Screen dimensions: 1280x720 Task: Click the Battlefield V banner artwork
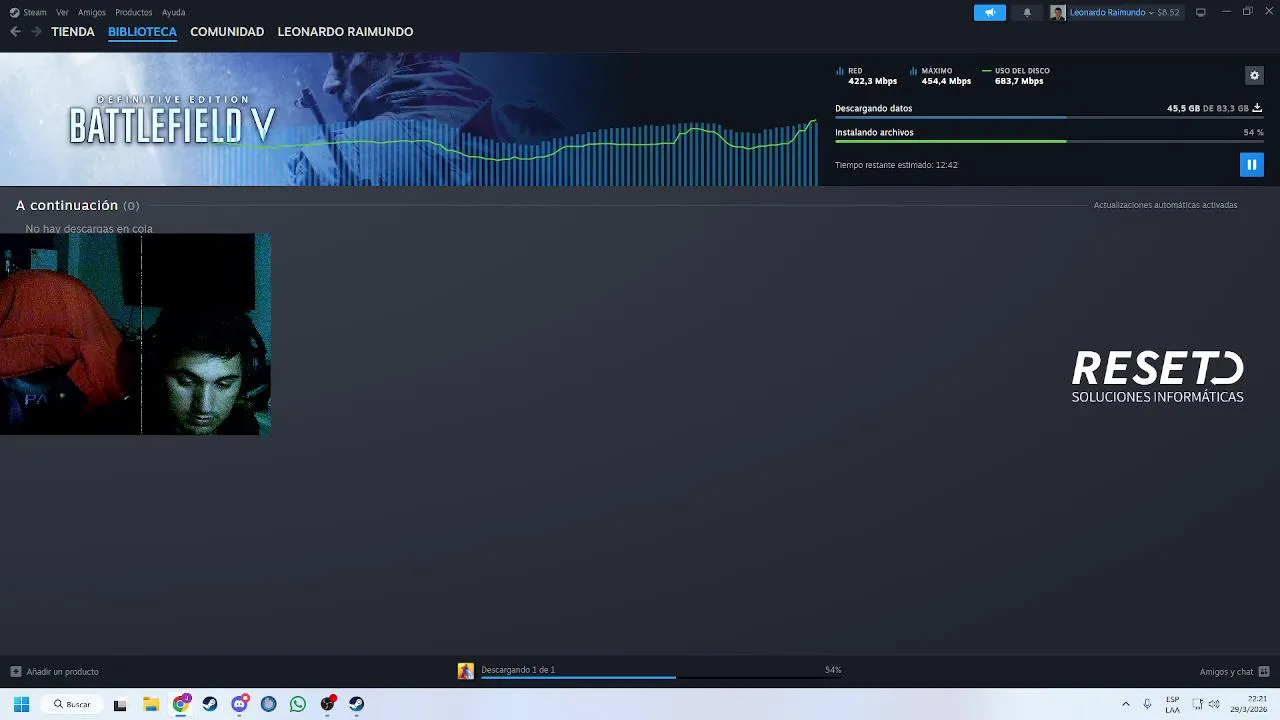click(x=409, y=119)
